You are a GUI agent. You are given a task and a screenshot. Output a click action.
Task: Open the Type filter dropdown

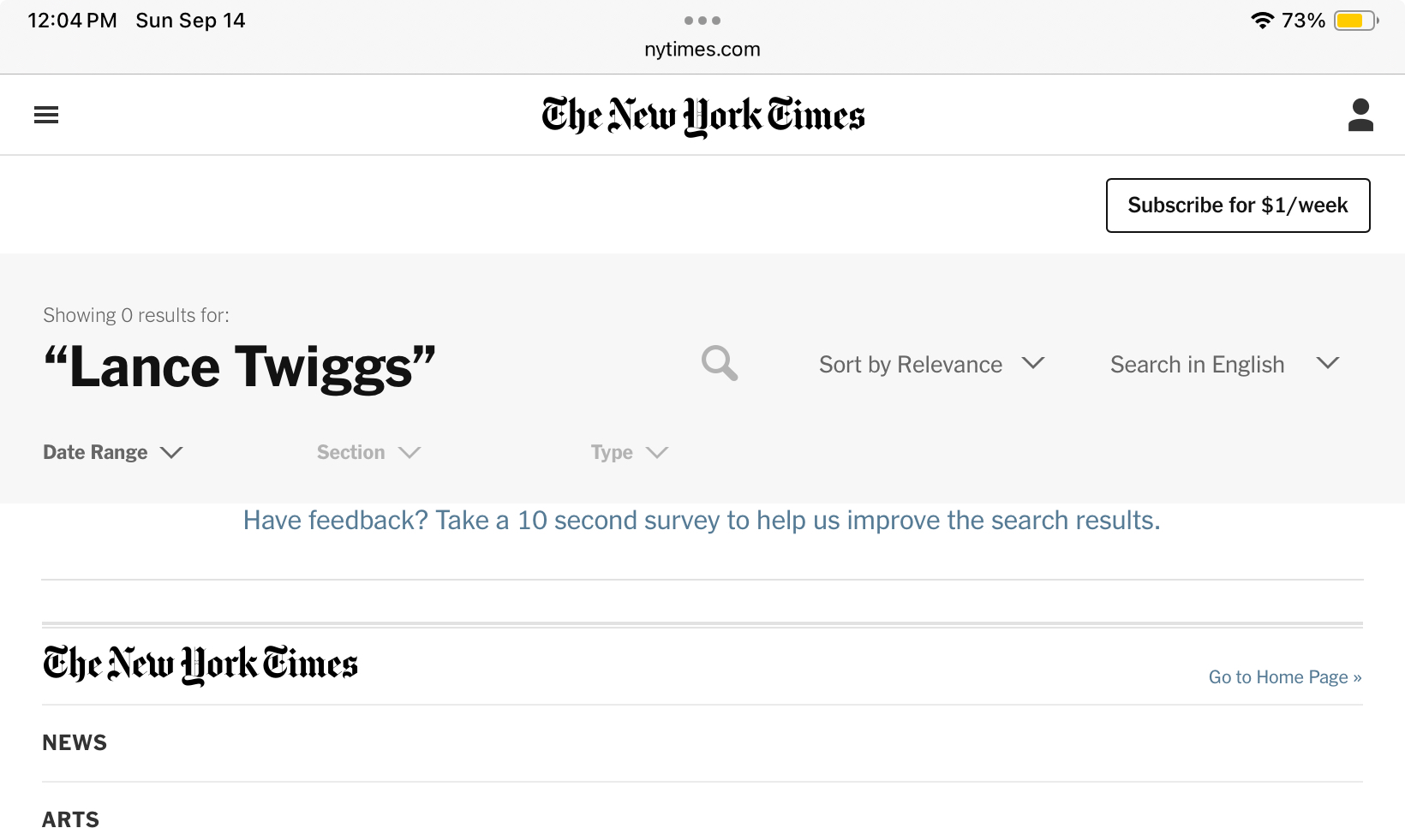tap(630, 452)
